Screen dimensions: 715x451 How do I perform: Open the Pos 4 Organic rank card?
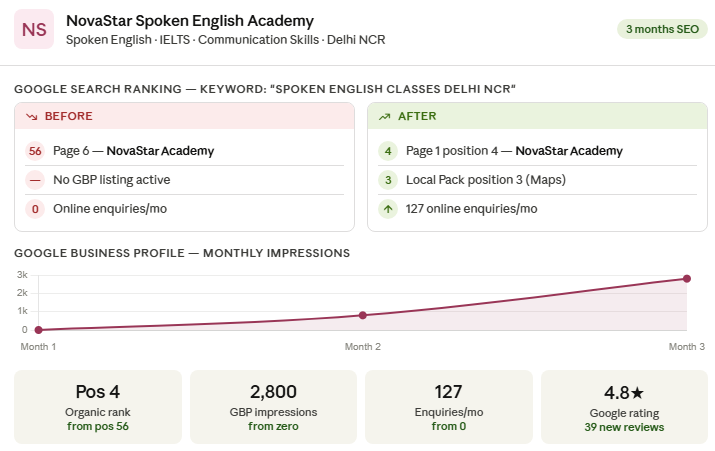click(x=98, y=407)
